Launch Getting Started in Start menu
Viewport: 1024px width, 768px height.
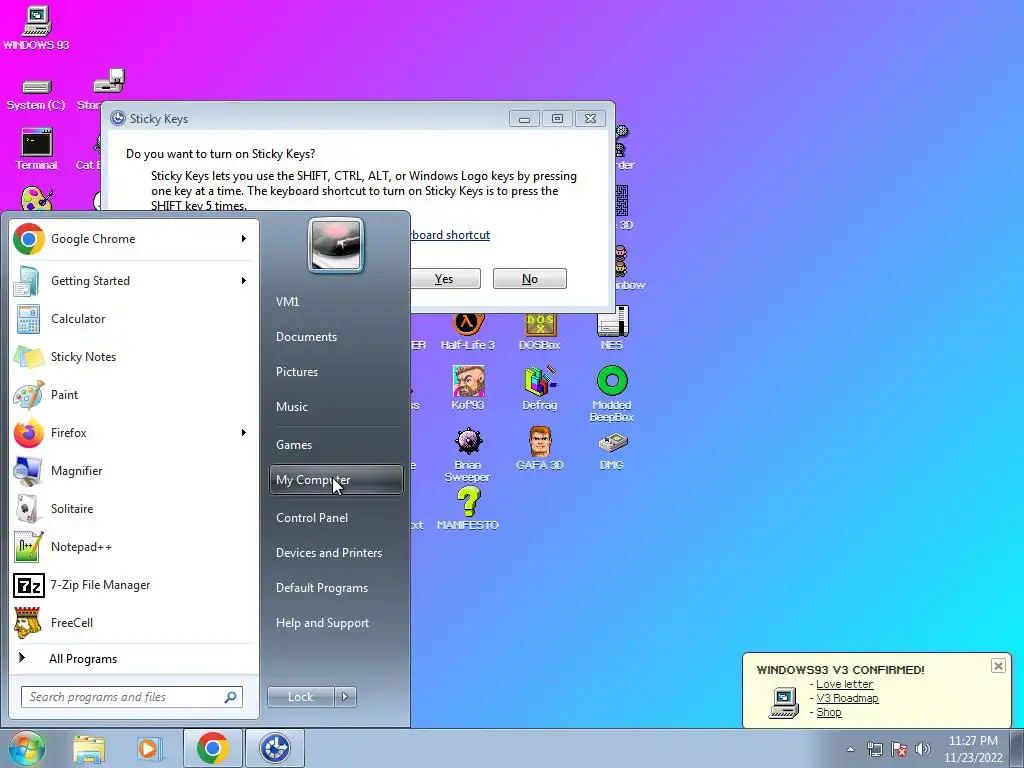point(131,281)
